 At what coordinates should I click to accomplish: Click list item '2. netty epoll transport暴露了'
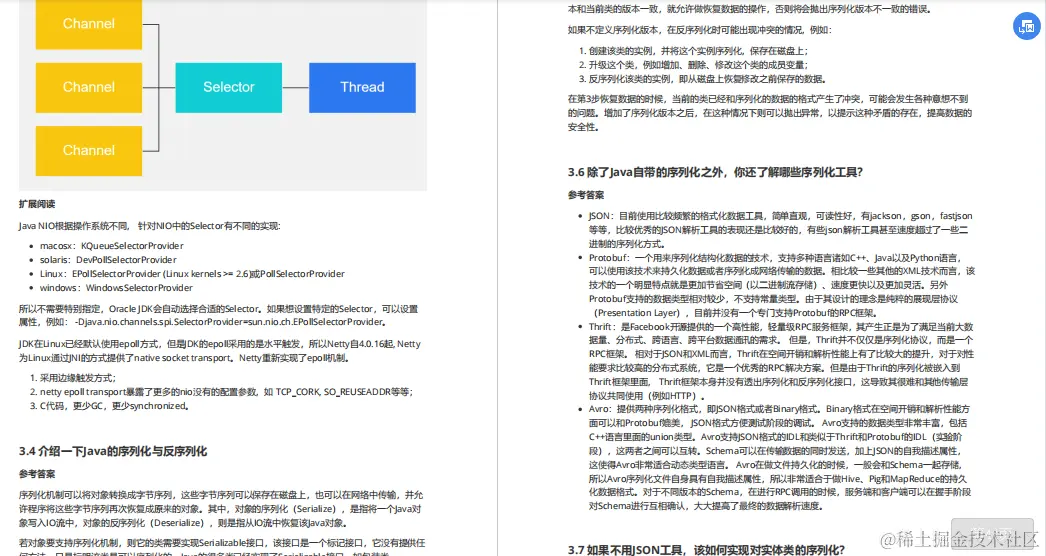221,392
